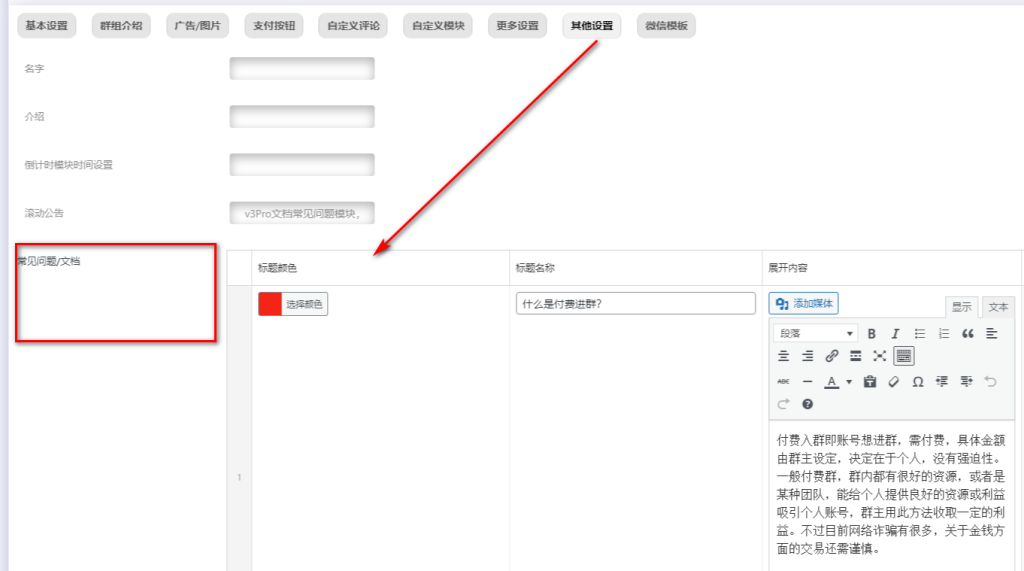
Task: Decrease paragraph indent
Action: tap(942, 382)
